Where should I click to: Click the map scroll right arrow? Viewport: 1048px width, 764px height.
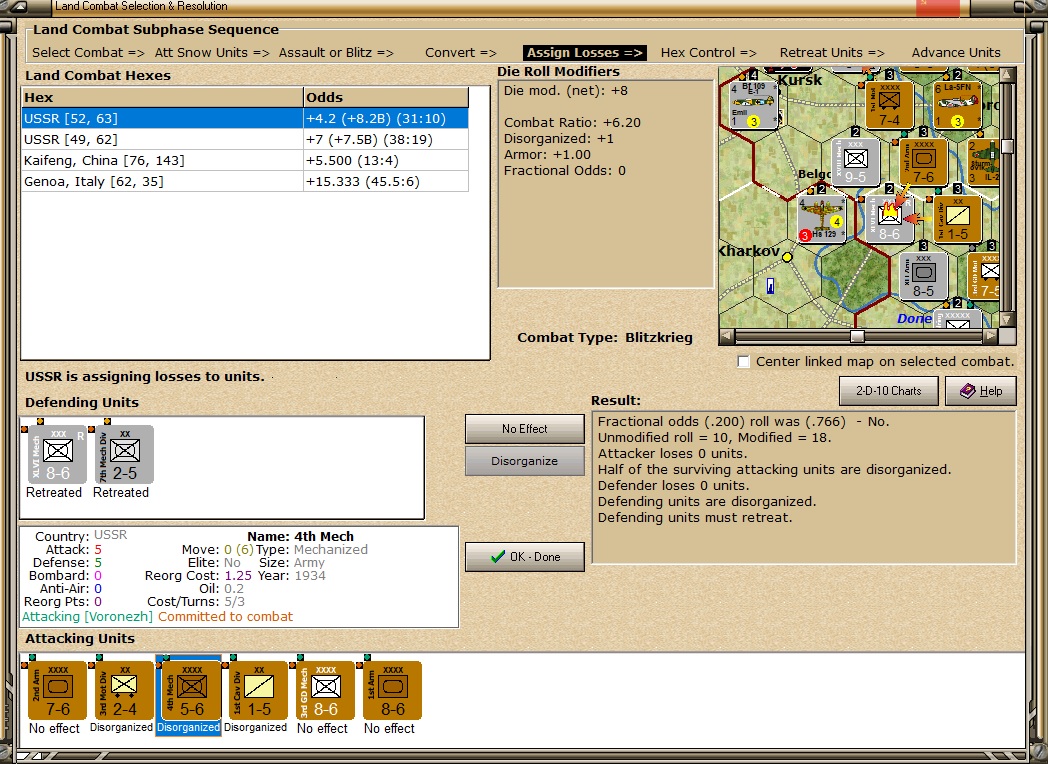point(991,336)
